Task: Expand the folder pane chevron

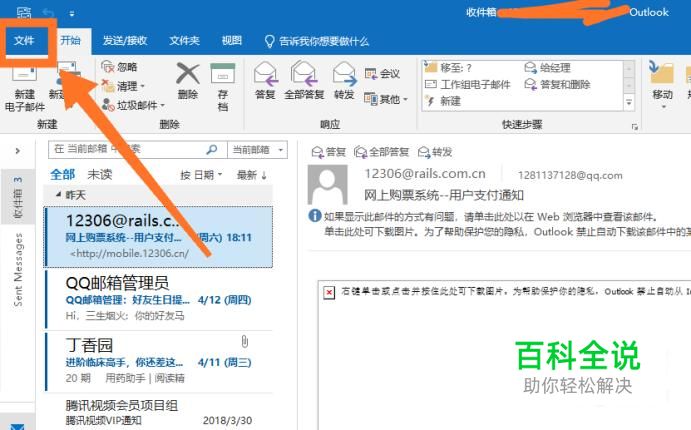Action: tap(17, 151)
